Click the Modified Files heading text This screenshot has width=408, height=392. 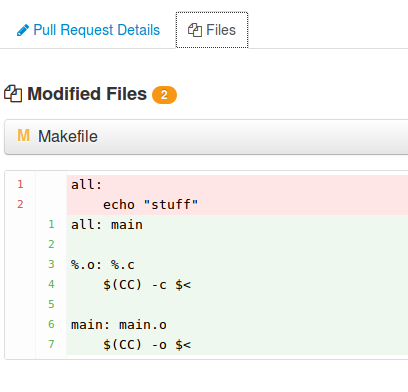pos(87,94)
